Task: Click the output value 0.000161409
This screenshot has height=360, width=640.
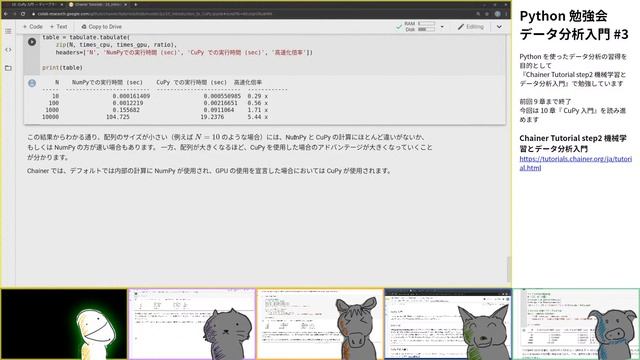Action: coord(131,96)
